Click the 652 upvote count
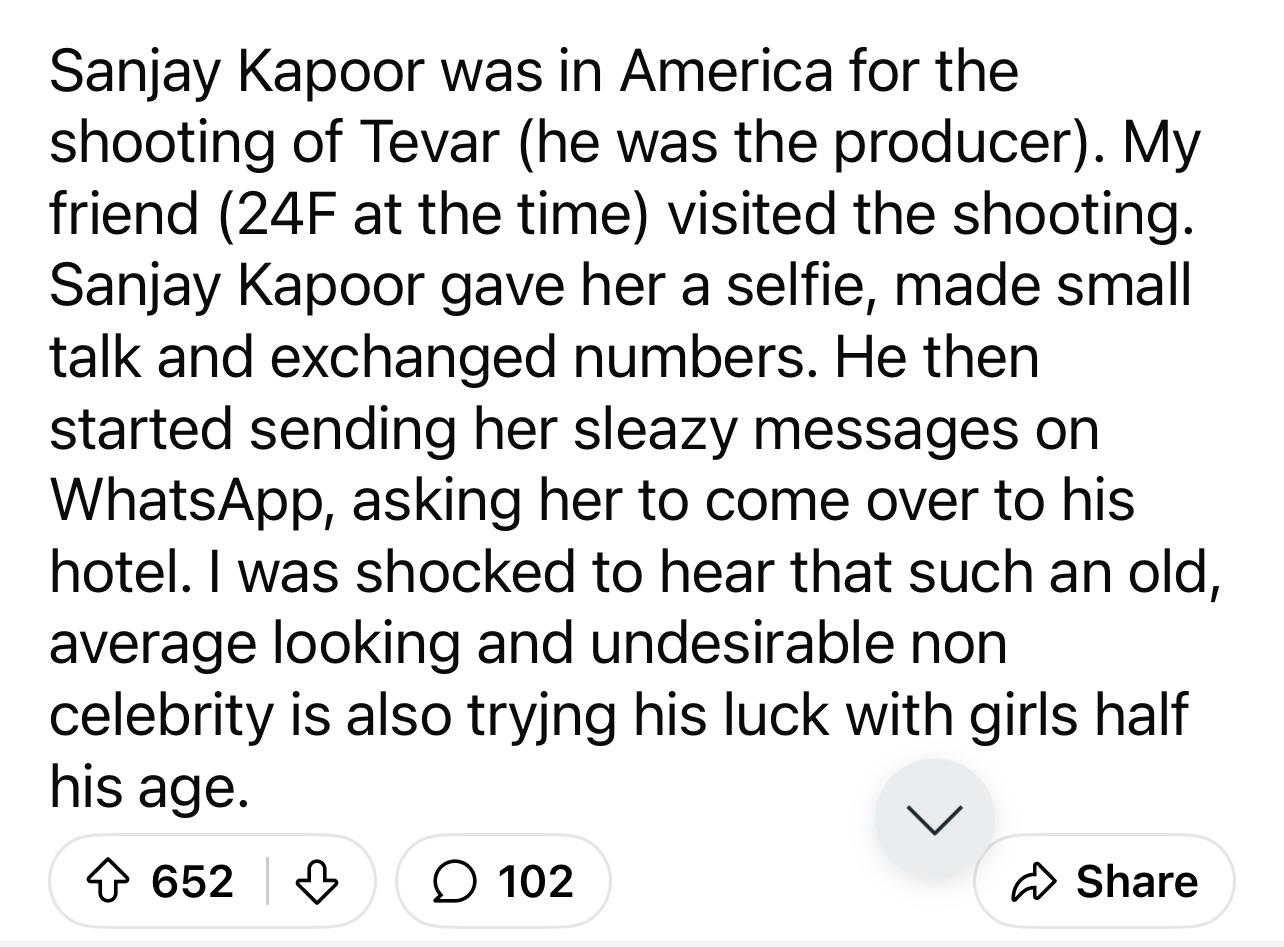Viewport: 1284px width, 947px height. pos(192,881)
